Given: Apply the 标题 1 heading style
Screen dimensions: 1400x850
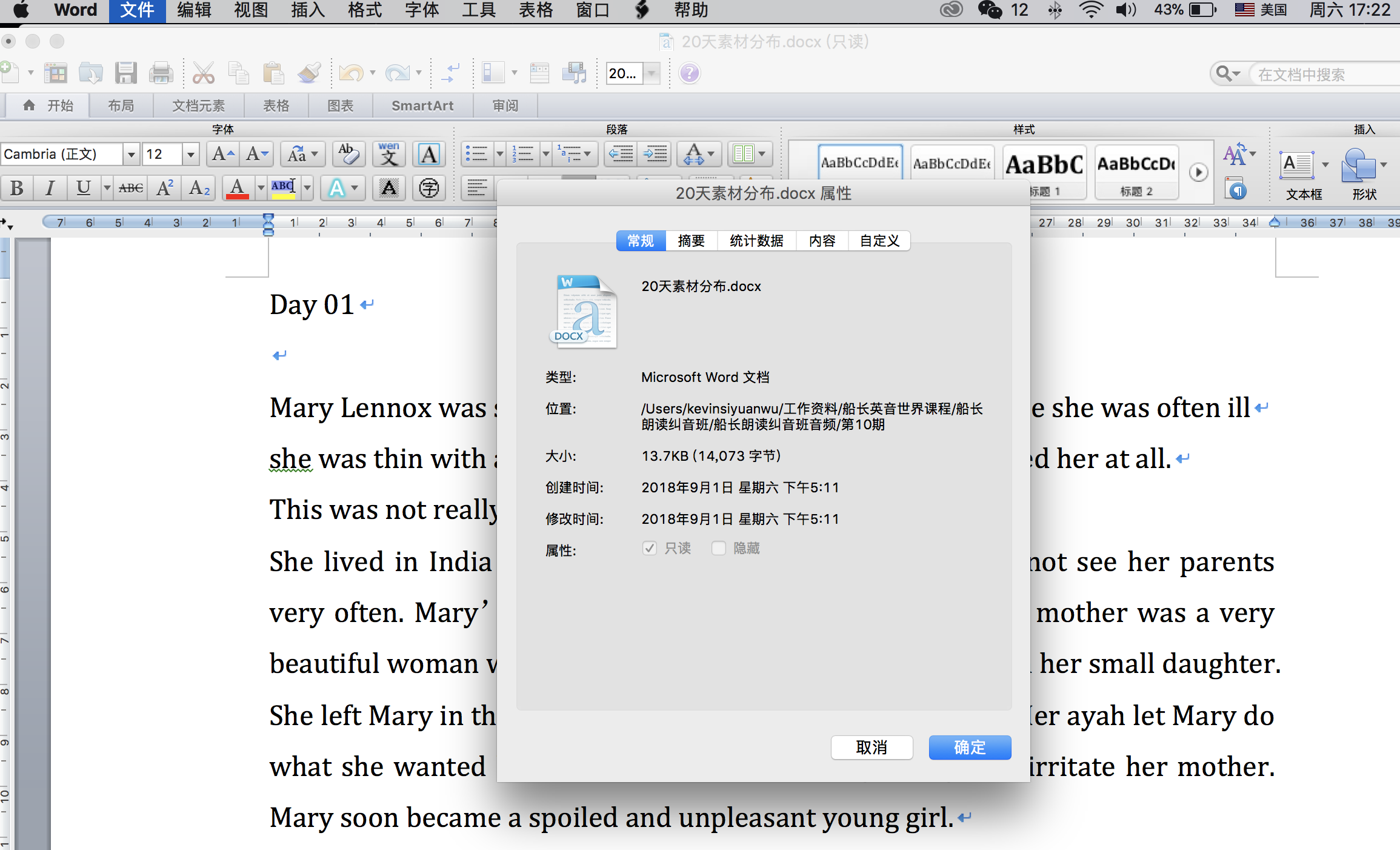Looking at the screenshot, I should pyautogui.click(x=1045, y=172).
